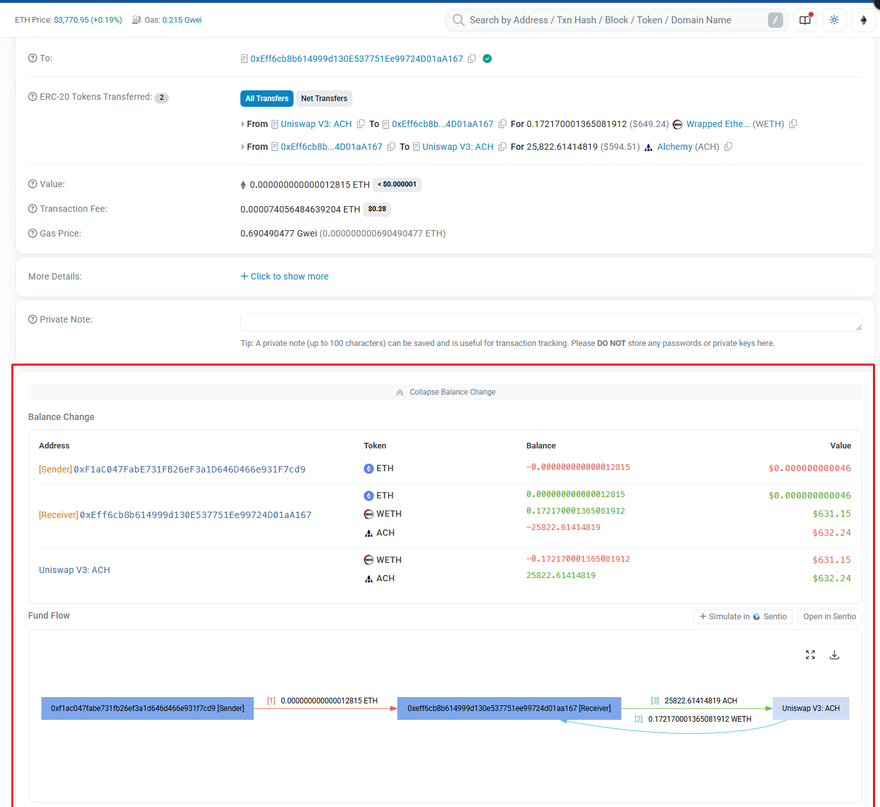
Task: Click the search magnifier icon
Action: [x=458, y=20]
